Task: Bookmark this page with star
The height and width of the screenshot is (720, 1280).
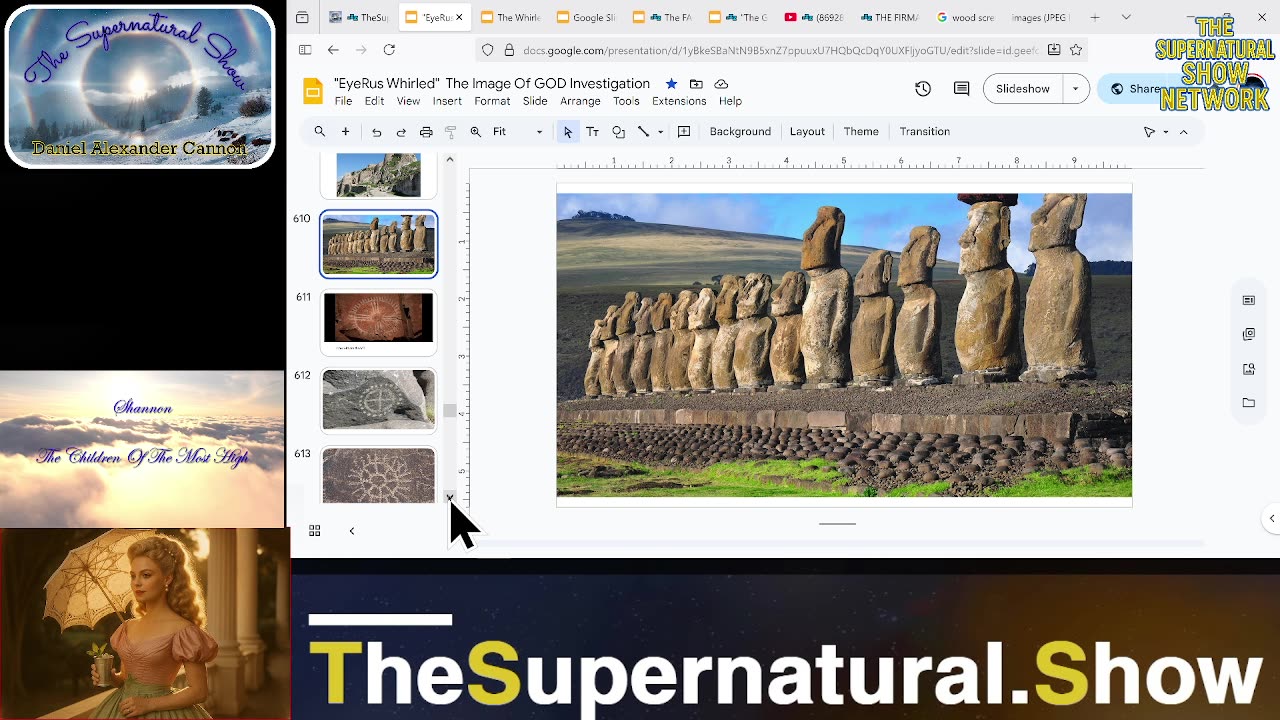Action: click(1076, 50)
